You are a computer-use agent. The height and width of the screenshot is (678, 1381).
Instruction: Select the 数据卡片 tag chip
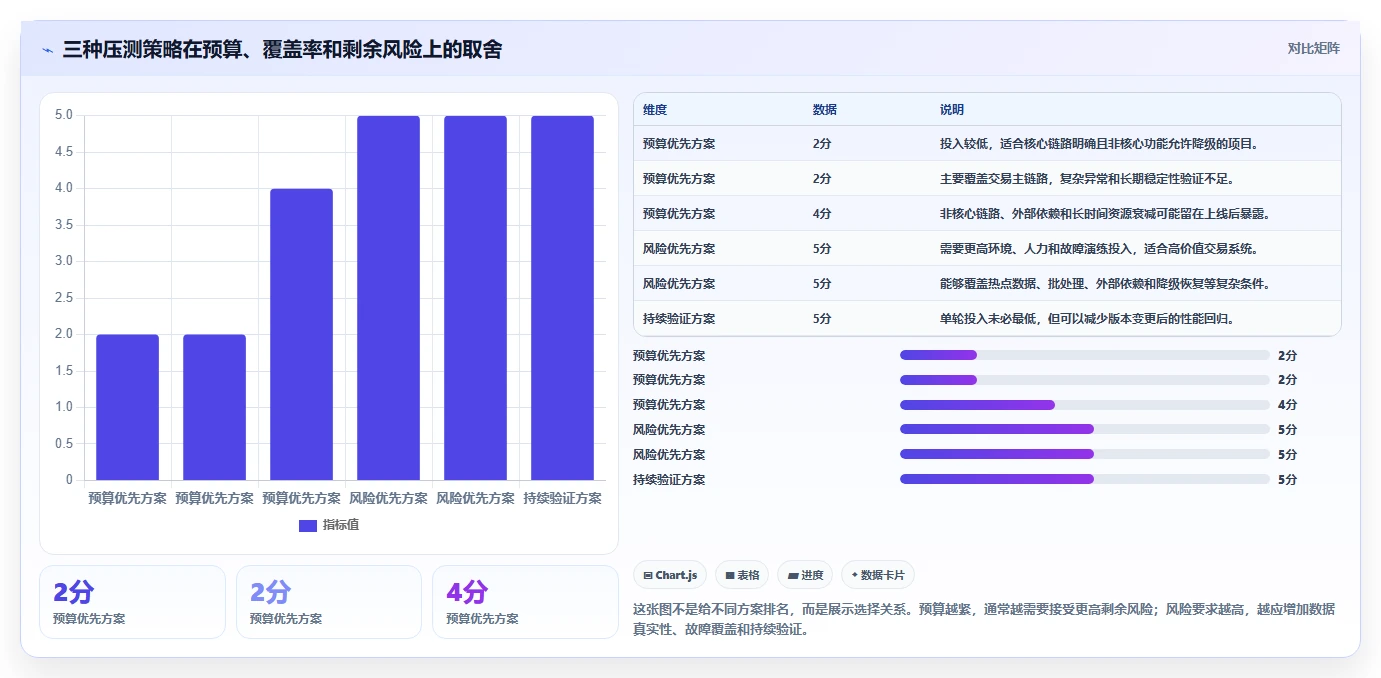click(878, 575)
